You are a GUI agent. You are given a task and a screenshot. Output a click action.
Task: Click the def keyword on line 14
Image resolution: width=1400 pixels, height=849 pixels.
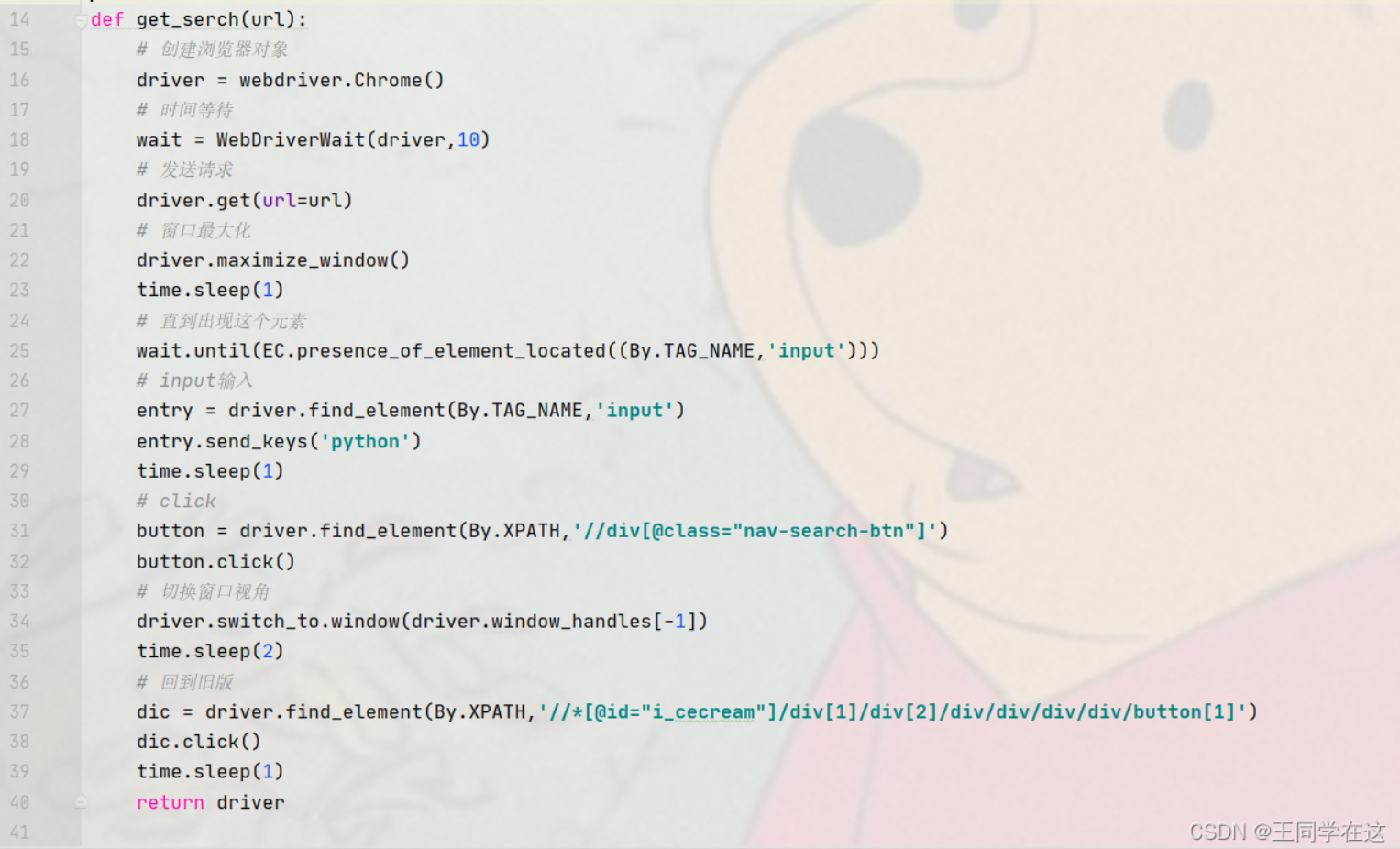107,19
